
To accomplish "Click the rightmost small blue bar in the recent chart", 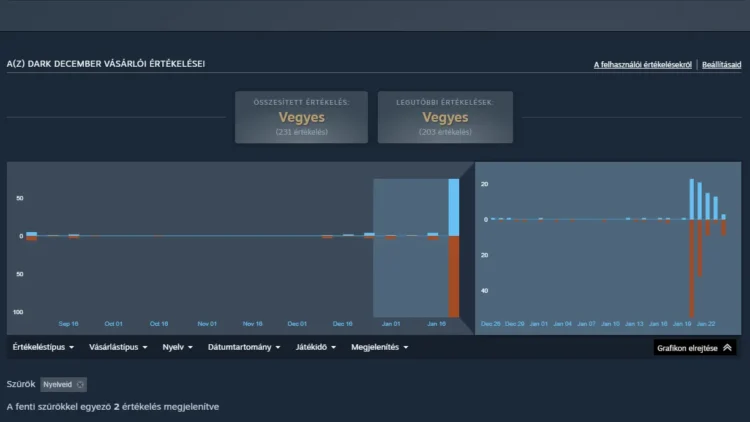I will [x=724, y=217].
